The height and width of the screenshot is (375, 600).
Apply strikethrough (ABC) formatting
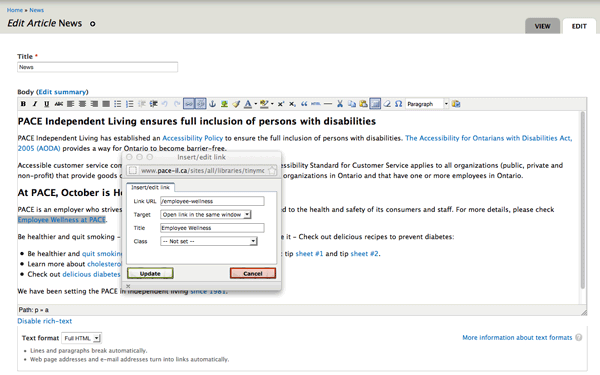point(59,104)
